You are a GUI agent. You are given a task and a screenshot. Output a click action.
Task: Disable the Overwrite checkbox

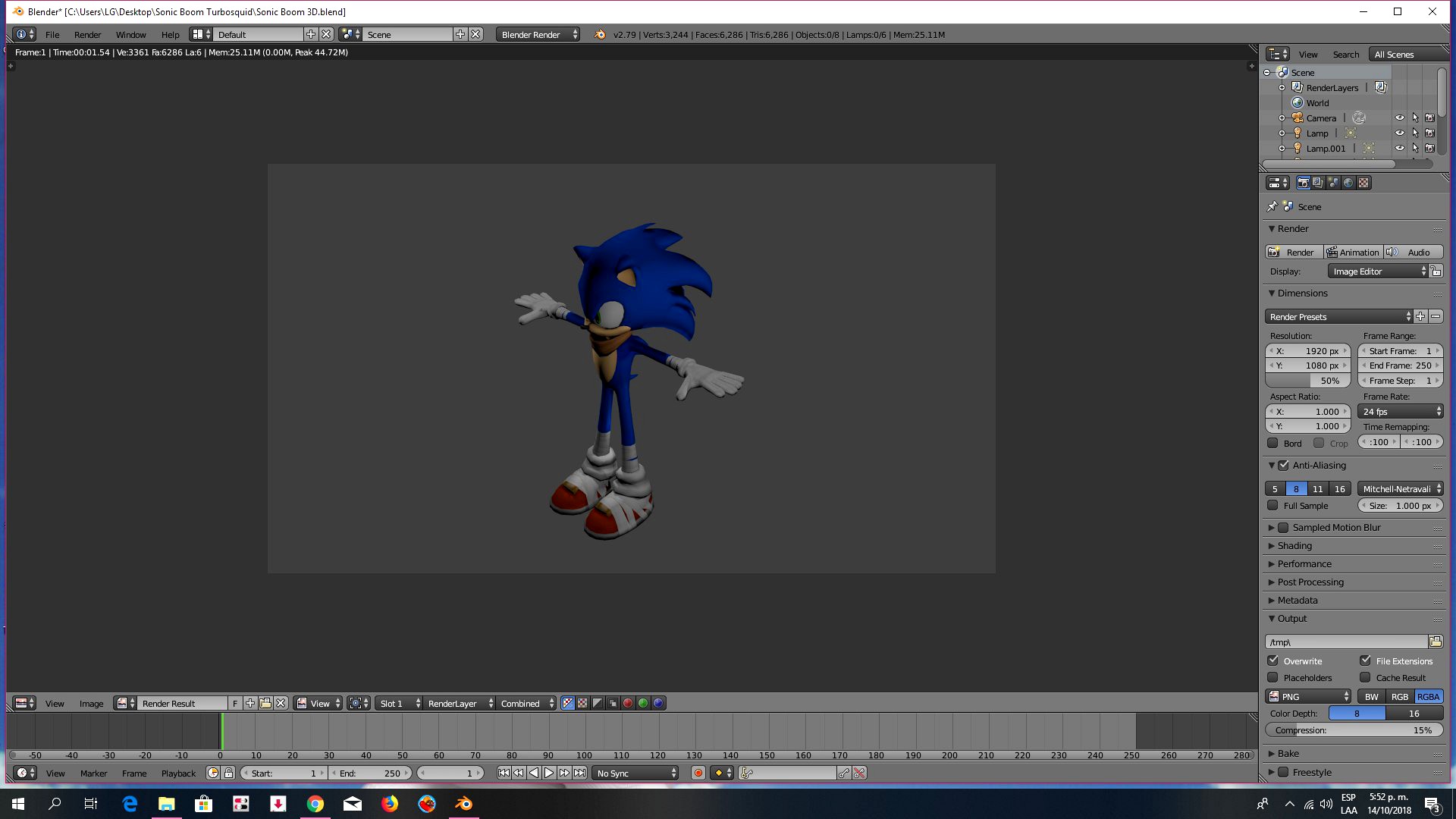click(1272, 661)
